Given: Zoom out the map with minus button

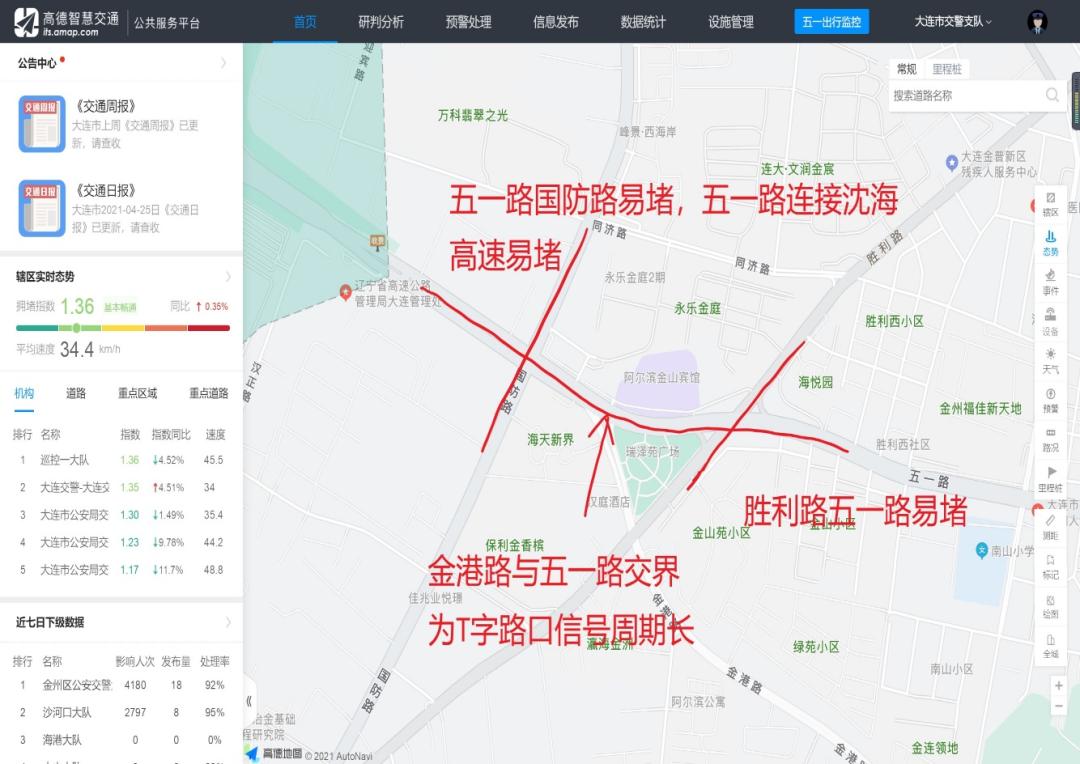Looking at the screenshot, I should [x=1059, y=707].
